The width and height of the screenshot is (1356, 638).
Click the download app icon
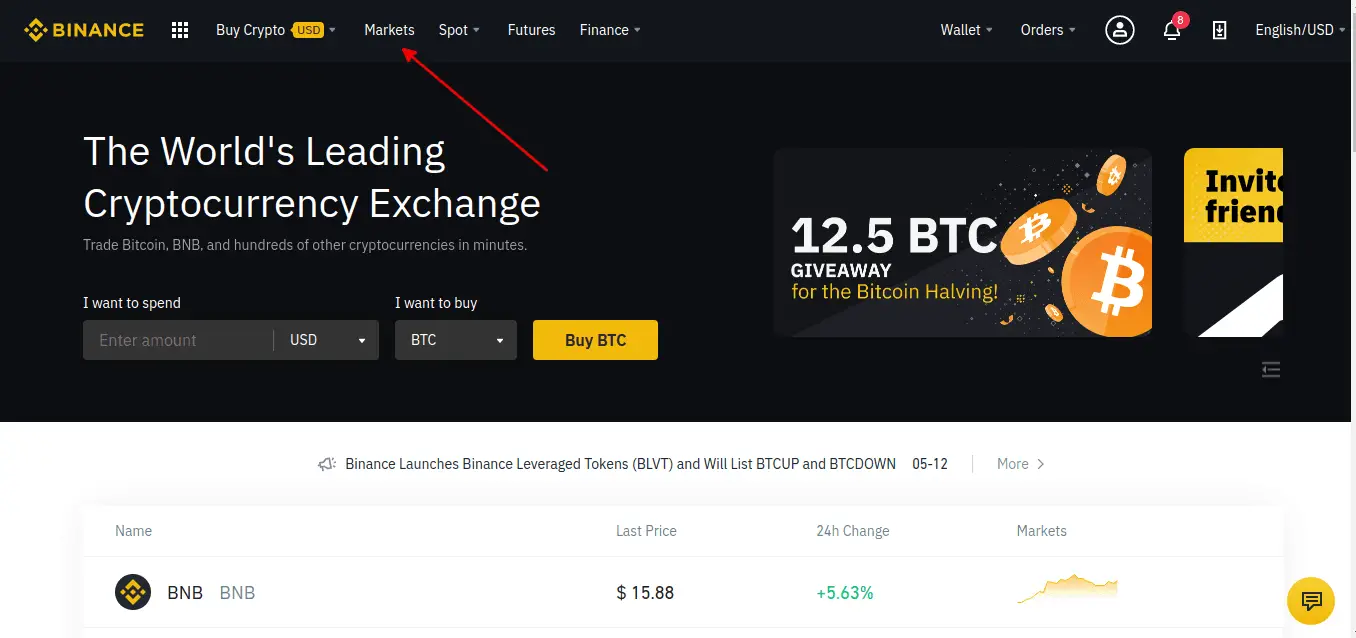(1219, 30)
